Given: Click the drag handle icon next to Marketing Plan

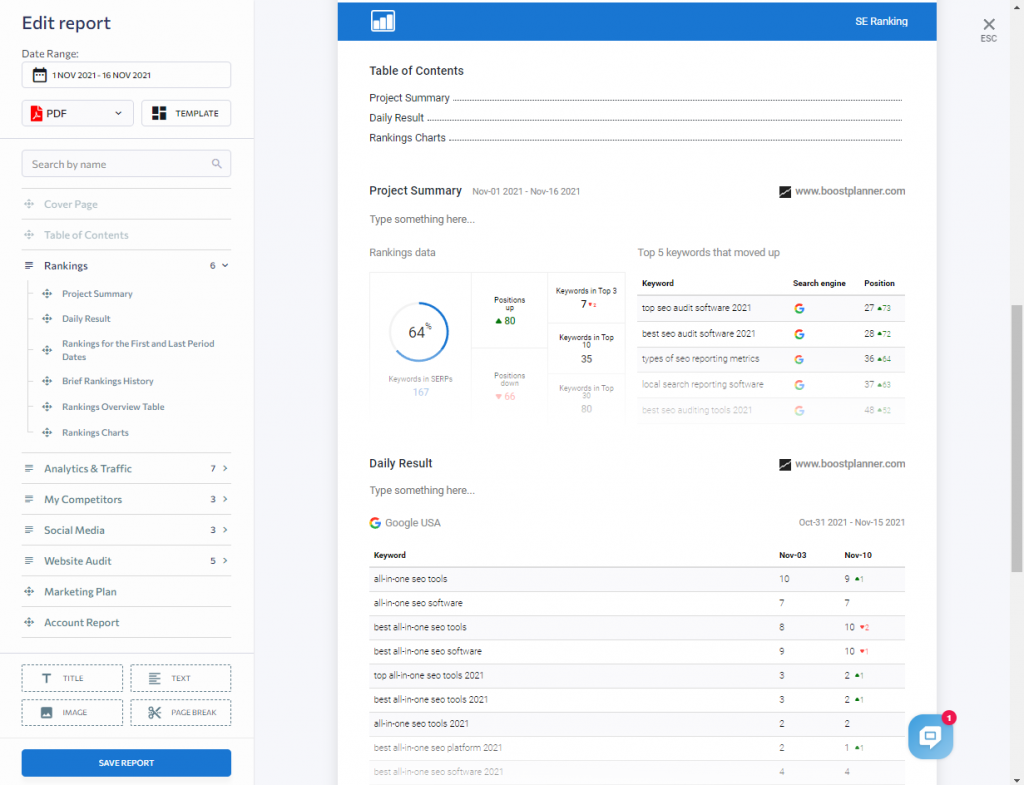Looking at the screenshot, I should (29, 592).
